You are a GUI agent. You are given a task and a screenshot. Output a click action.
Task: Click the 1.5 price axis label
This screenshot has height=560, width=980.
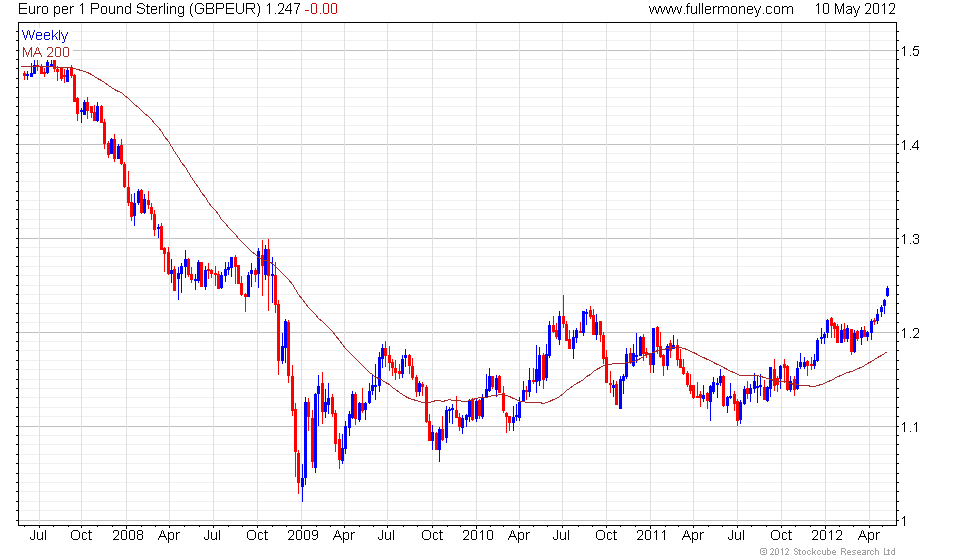(910, 51)
